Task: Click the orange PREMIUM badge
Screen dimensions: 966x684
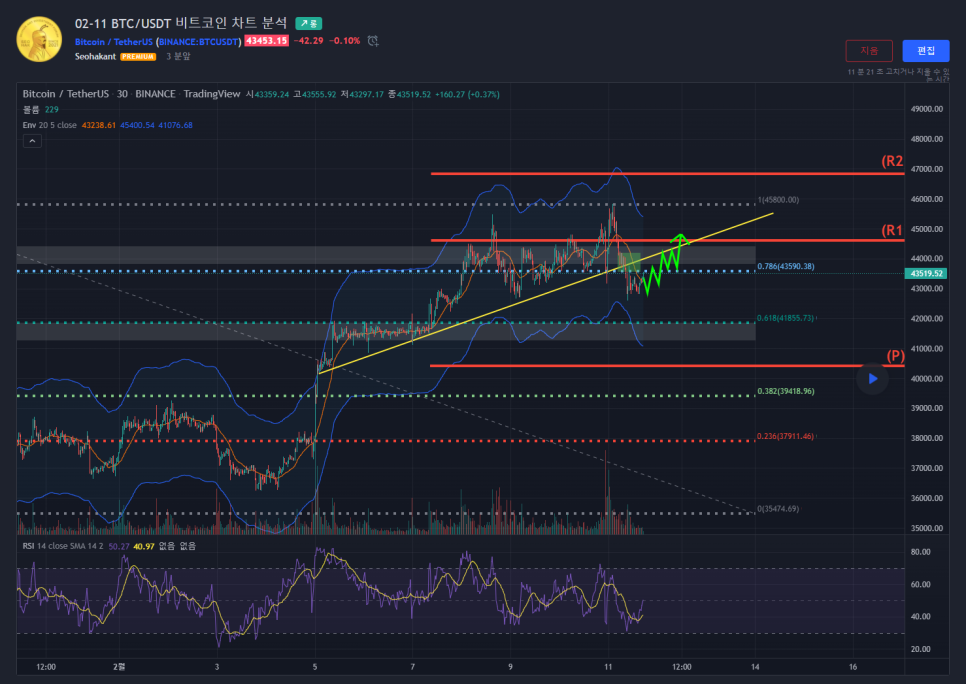Action: (x=138, y=57)
